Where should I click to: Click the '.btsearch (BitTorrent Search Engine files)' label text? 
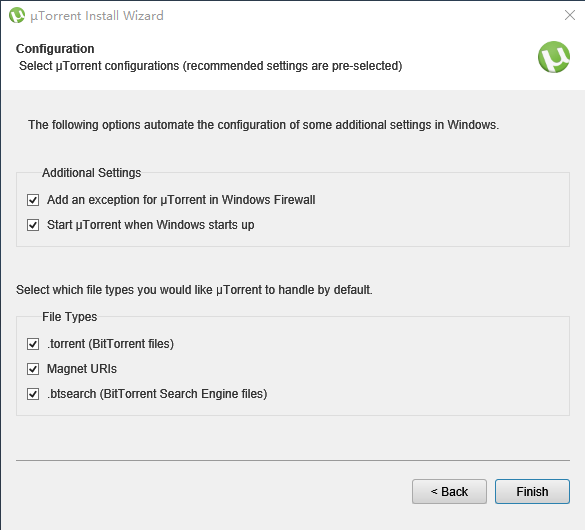(157, 394)
